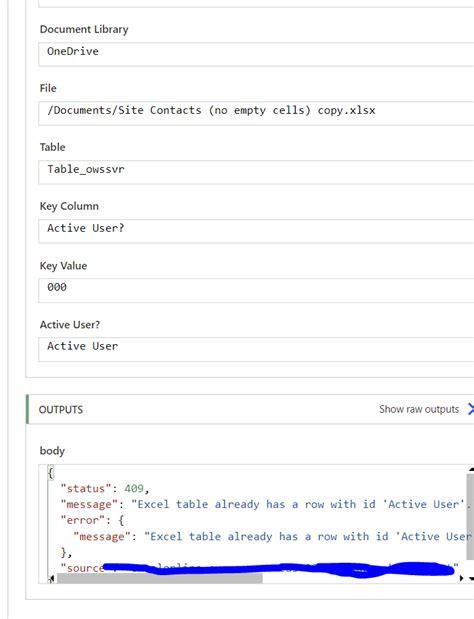
Task: Click the "source" line in JSON body
Action: click(259, 568)
